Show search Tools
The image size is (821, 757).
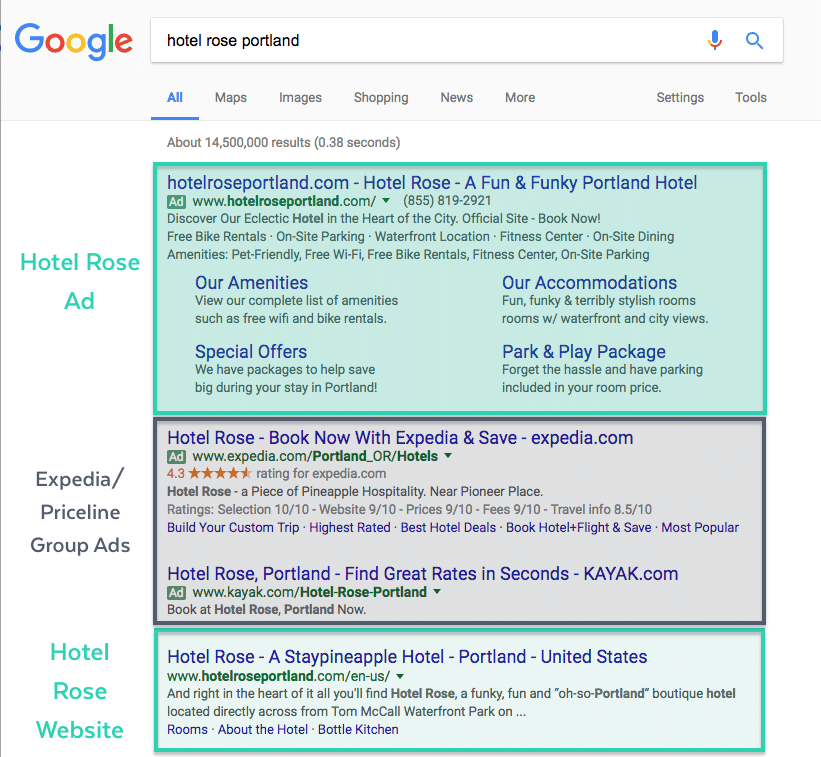point(751,97)
